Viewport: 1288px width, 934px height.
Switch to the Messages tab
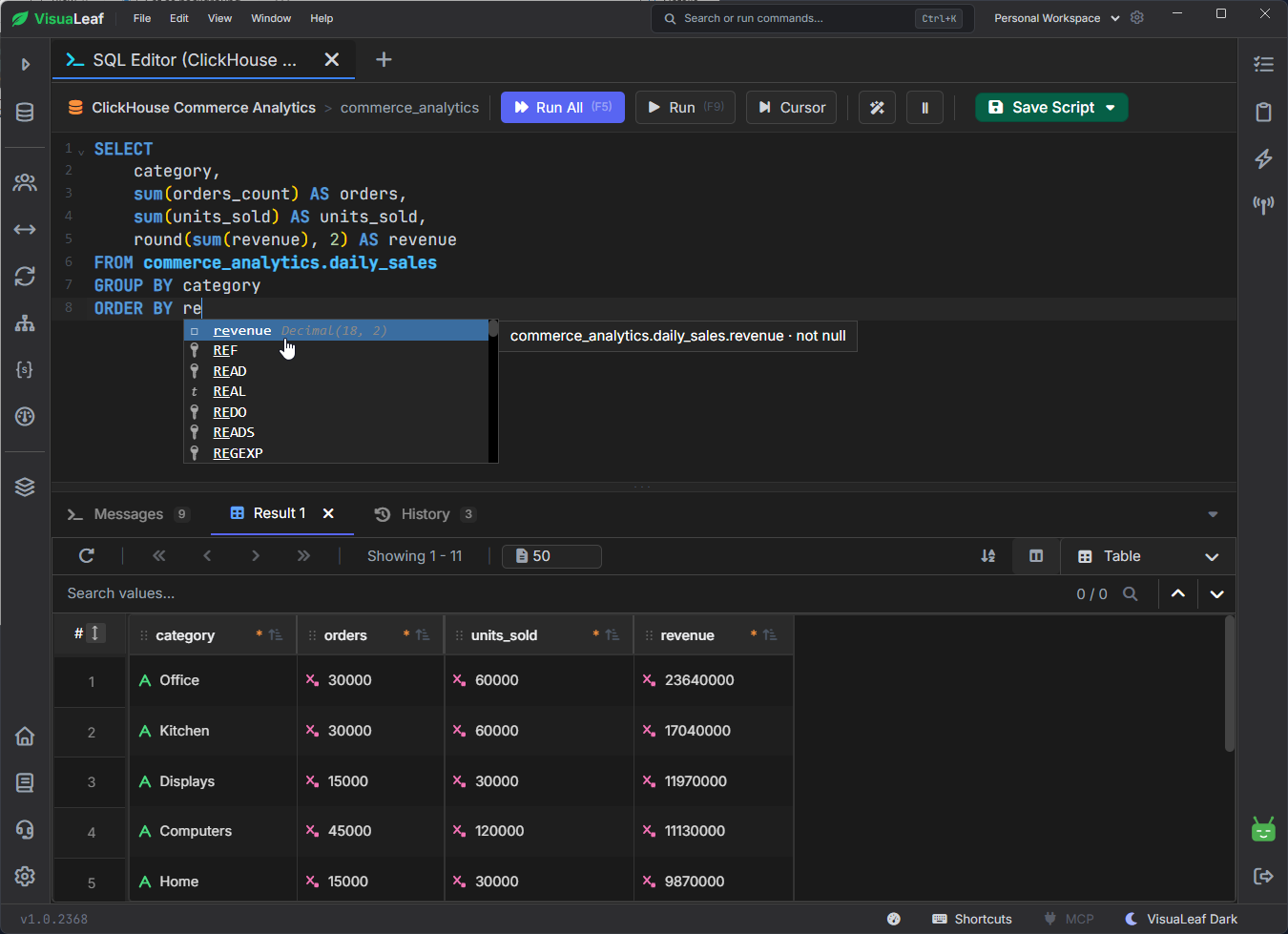pos(128,514)
